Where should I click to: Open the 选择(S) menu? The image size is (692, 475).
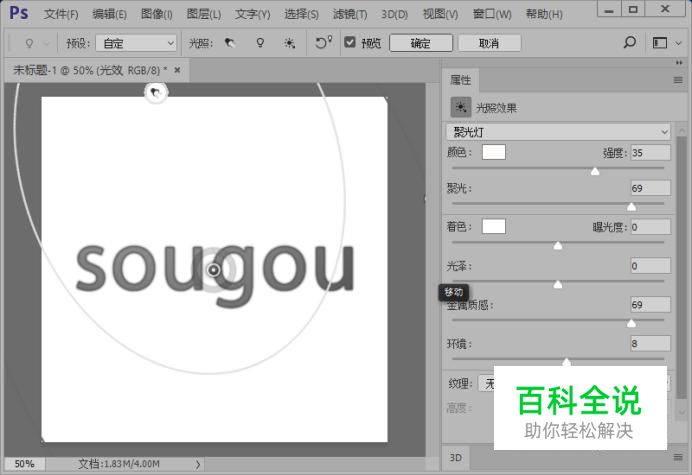[301, 14]
